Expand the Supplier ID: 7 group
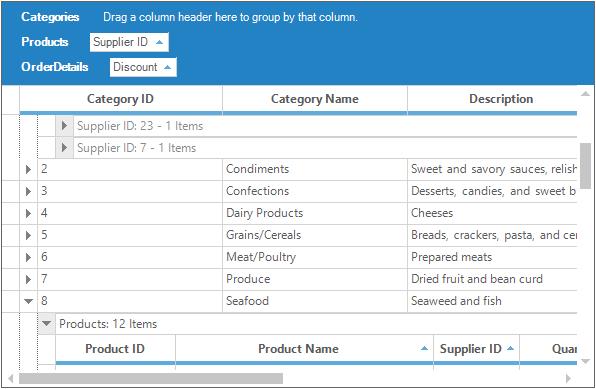Viewport: 596px width, 389px height. [64, 147]
